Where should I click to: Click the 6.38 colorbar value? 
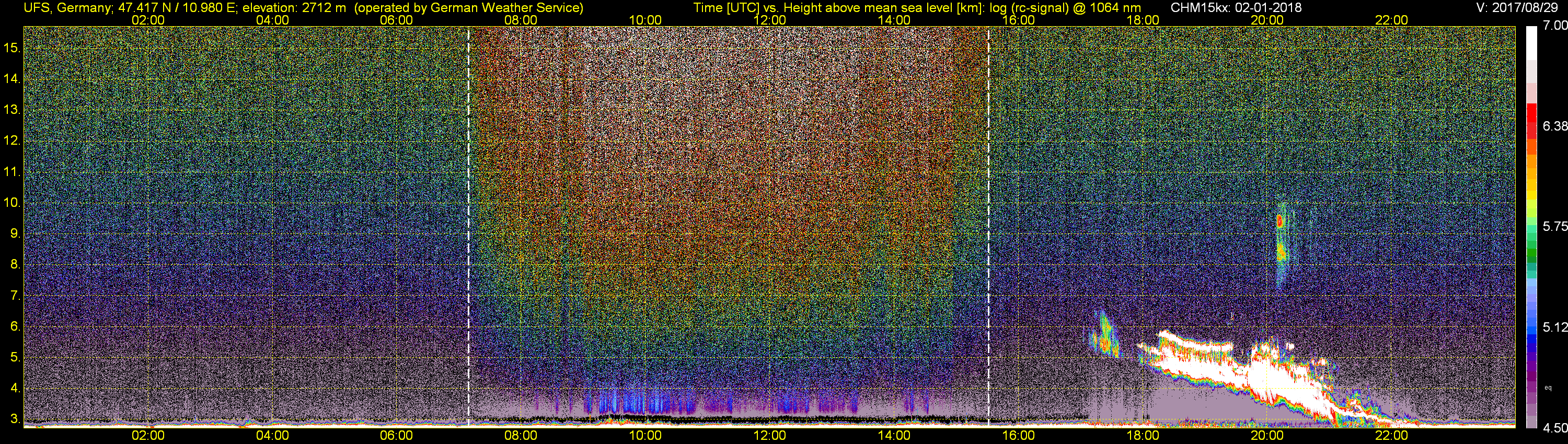1555,126
